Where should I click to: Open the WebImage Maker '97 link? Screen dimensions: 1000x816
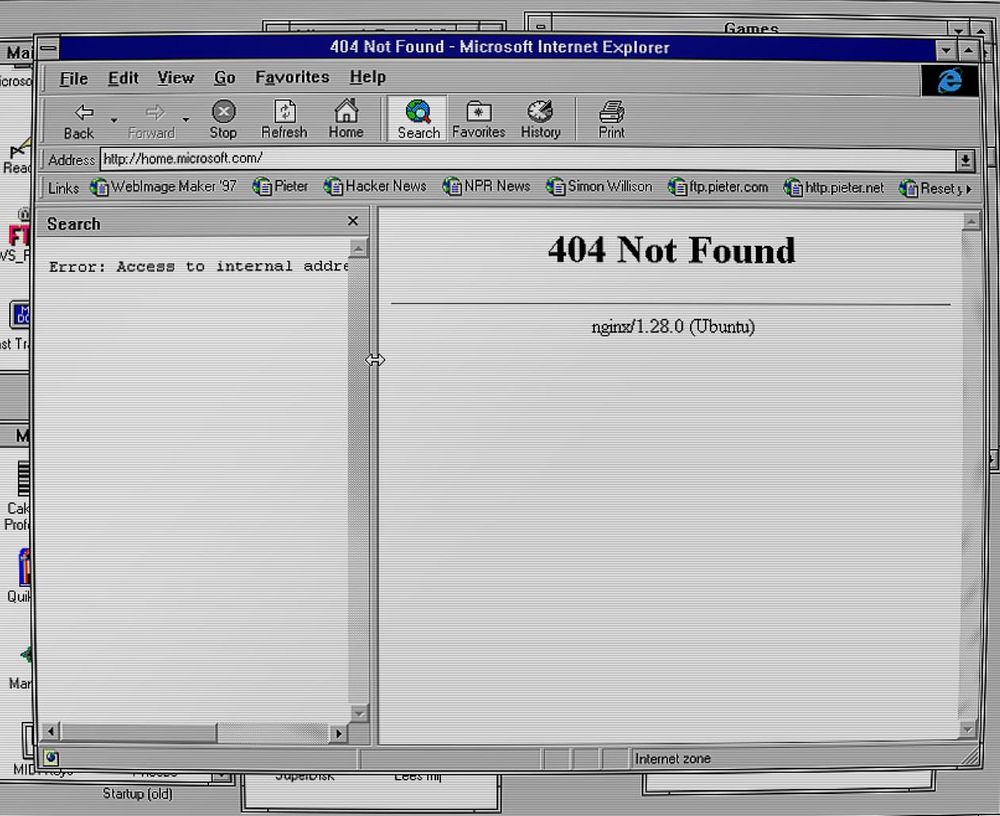pyautogui.click(x=164, y=186)
